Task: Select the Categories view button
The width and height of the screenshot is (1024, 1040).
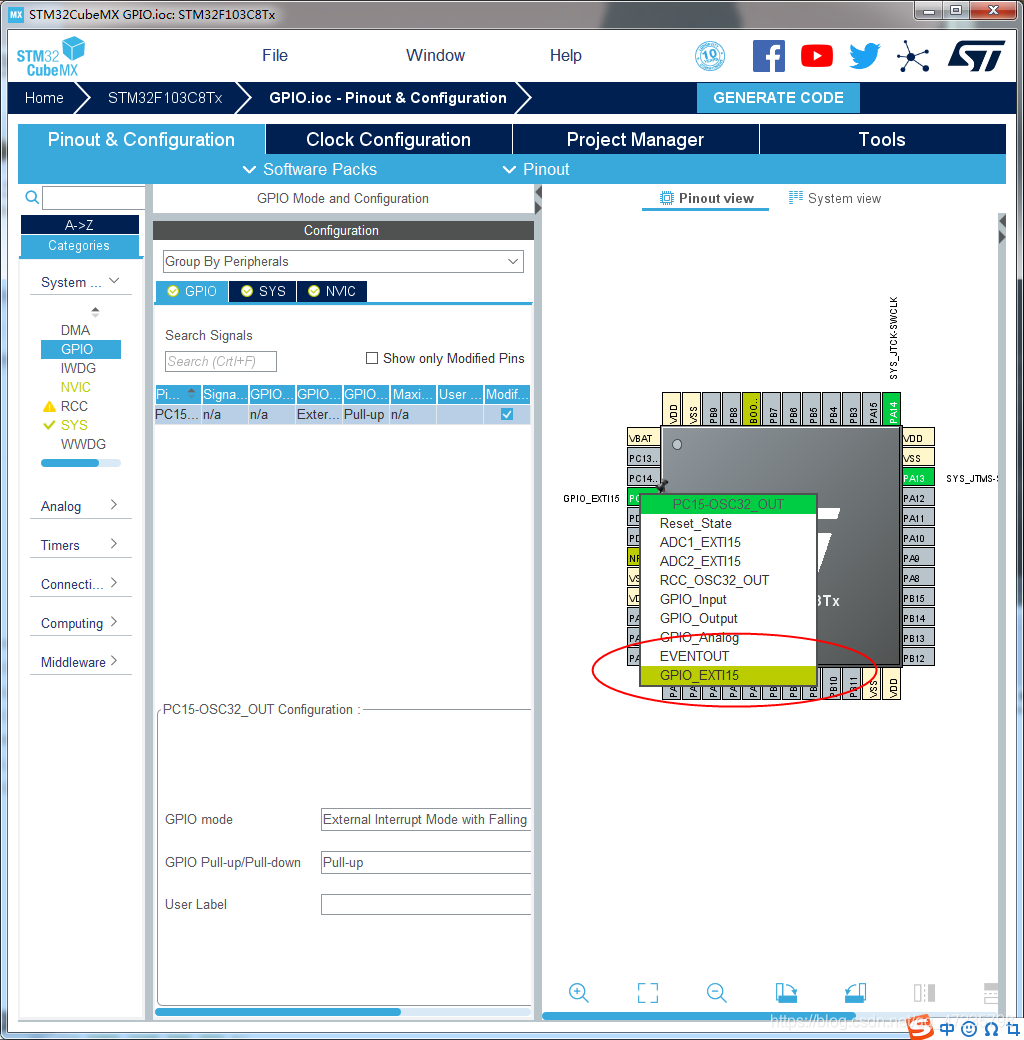Action: click(80, 245)
